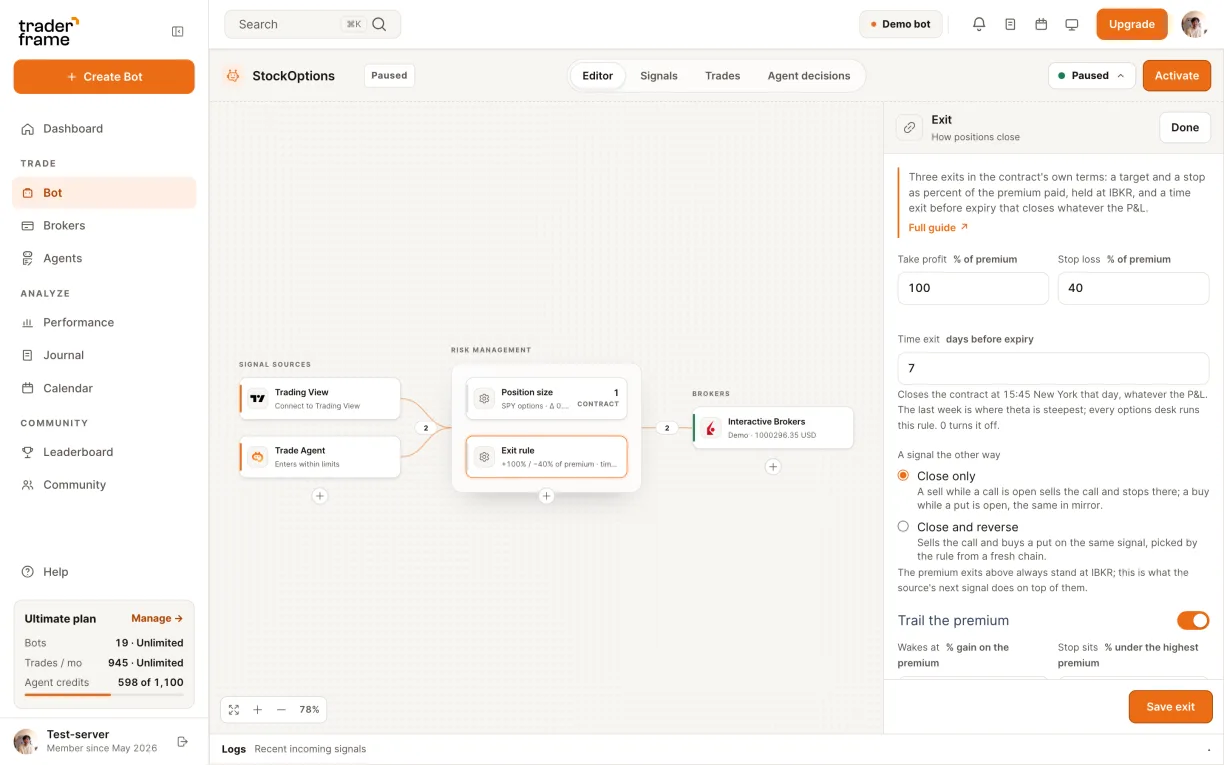The image size is (1224, 765).
Task: Open the Full guide link
Action: point(938,228)
